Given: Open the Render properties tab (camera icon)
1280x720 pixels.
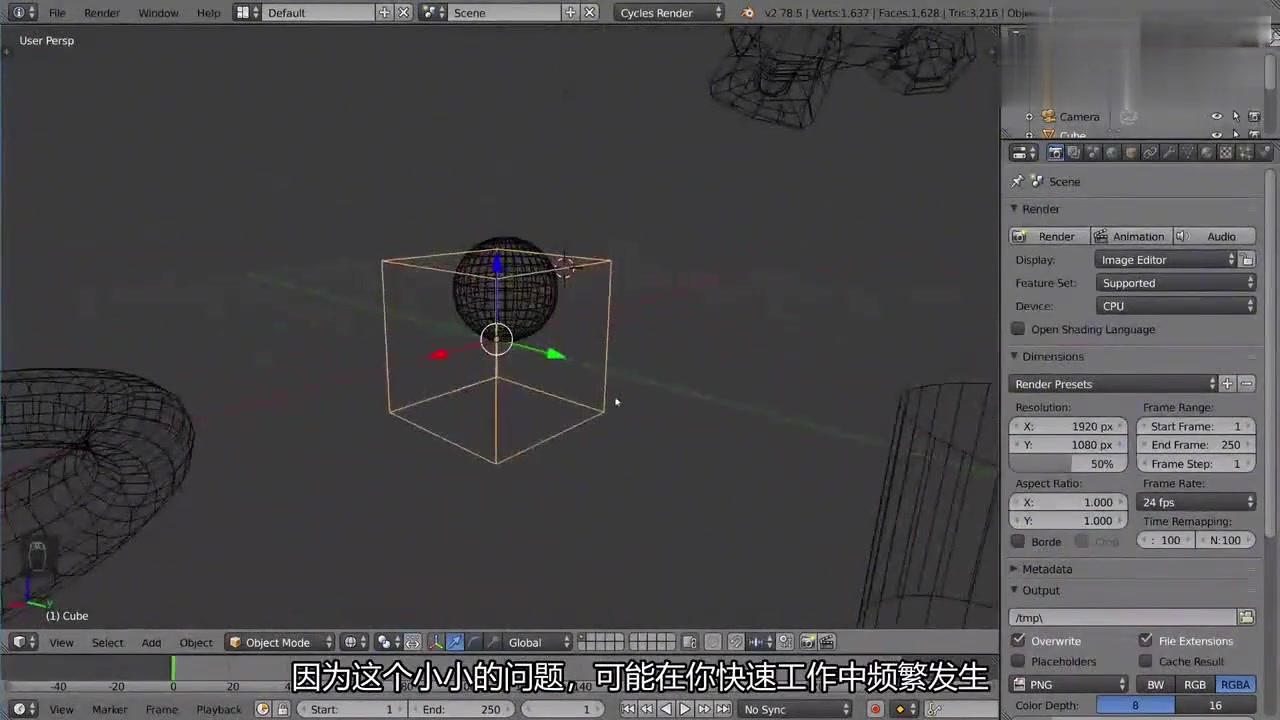Looking at the screenshot, I should point(1055,153).
